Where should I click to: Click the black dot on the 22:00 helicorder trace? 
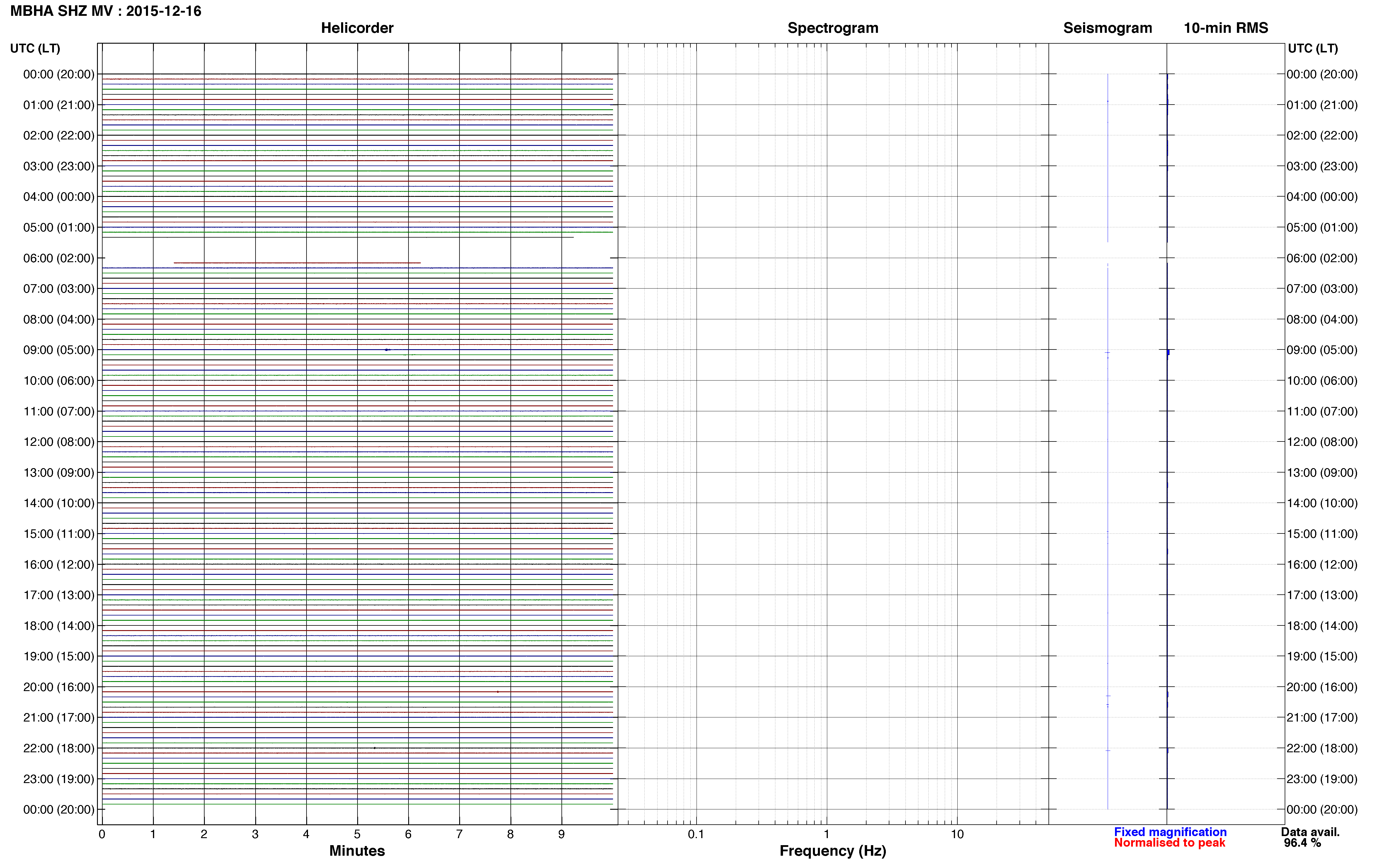[x=375, y=748]
